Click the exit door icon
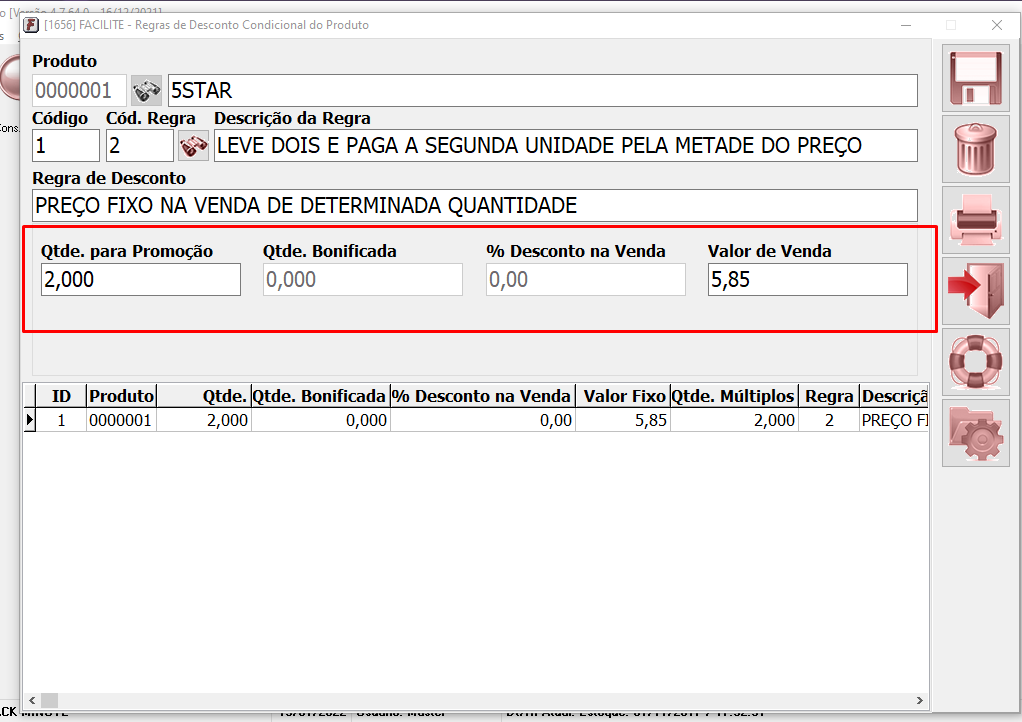The height and width of the screenshot is (722, 1022). (x=975, y=291)
